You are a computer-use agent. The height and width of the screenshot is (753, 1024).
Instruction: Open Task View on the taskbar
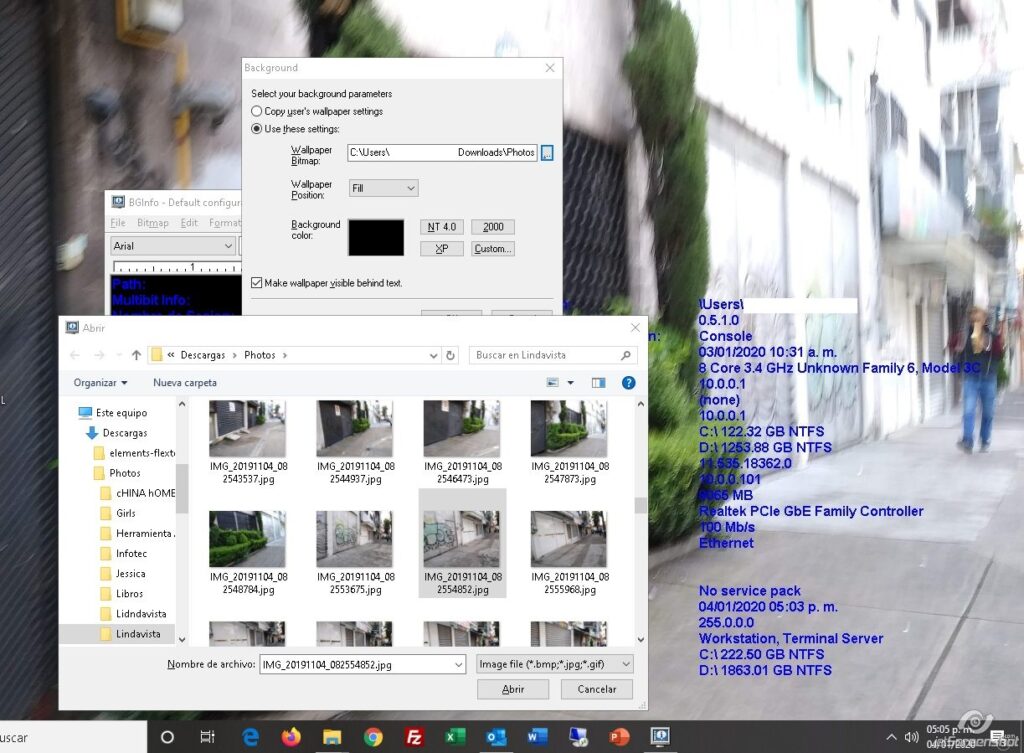208,737
